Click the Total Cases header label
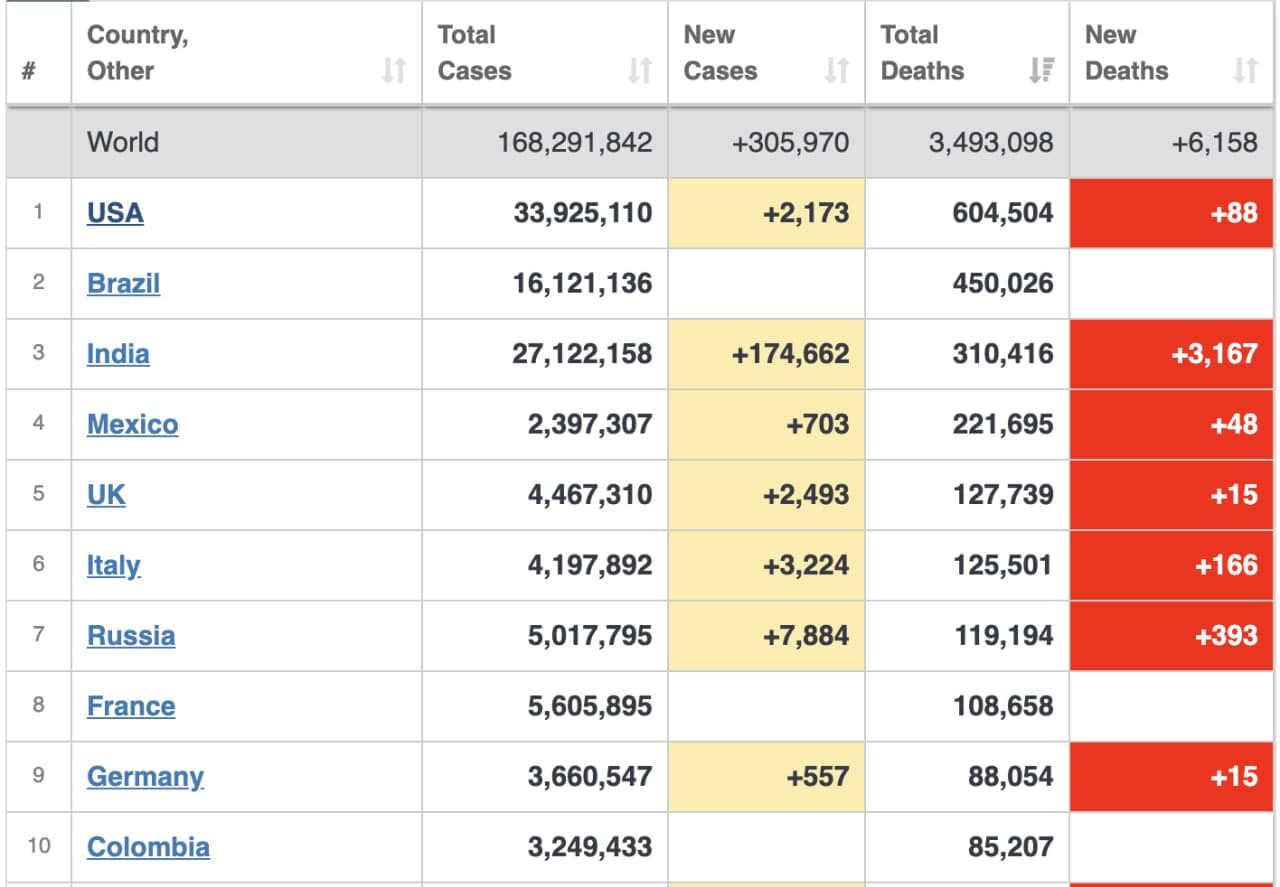Image resolution: width=1280 pixels, height=887 pixels. point(474,53)
